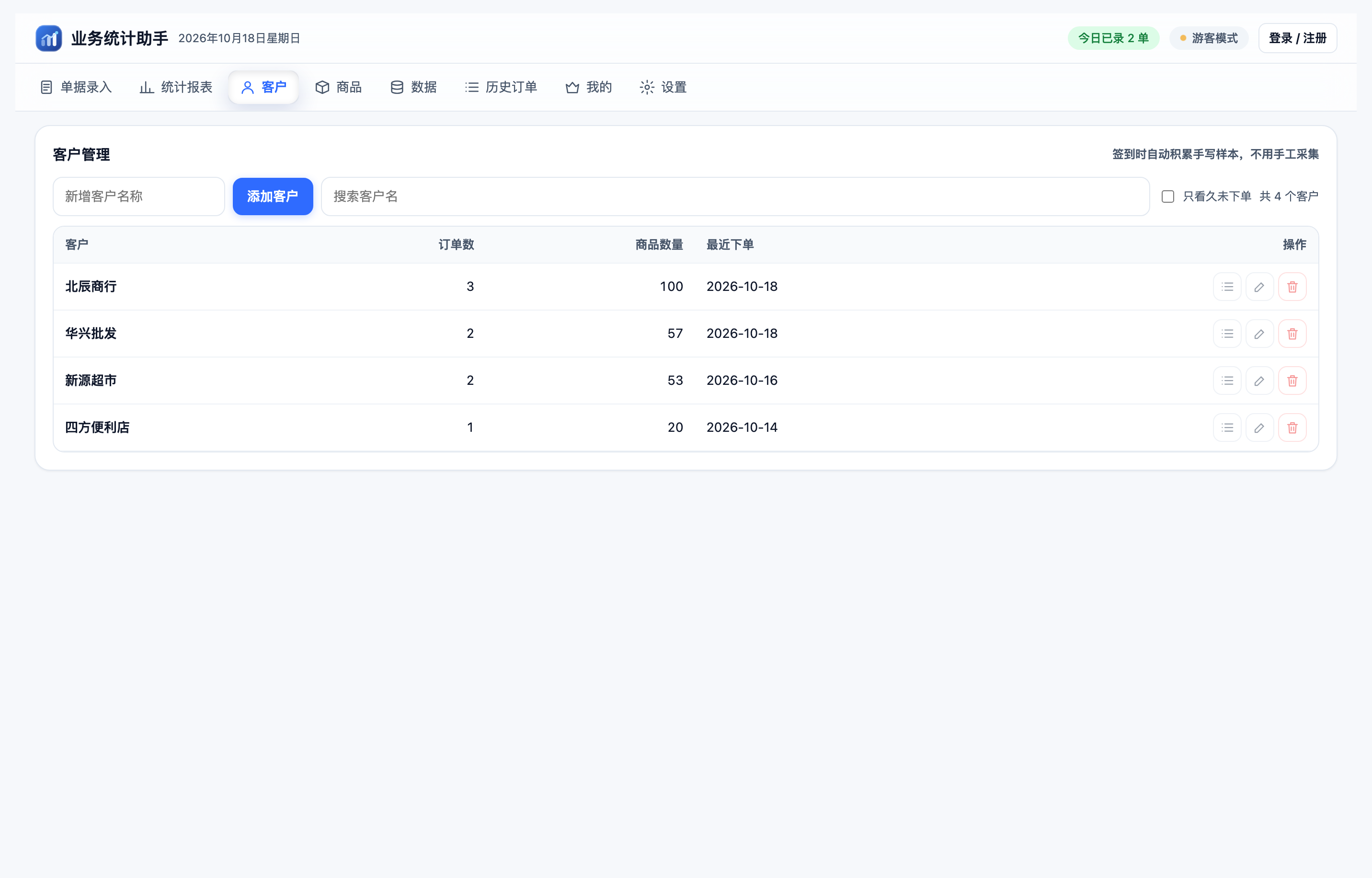The image size is (1372, 878).
Task: Go to the 商品 tab
Action: (338, 87)
